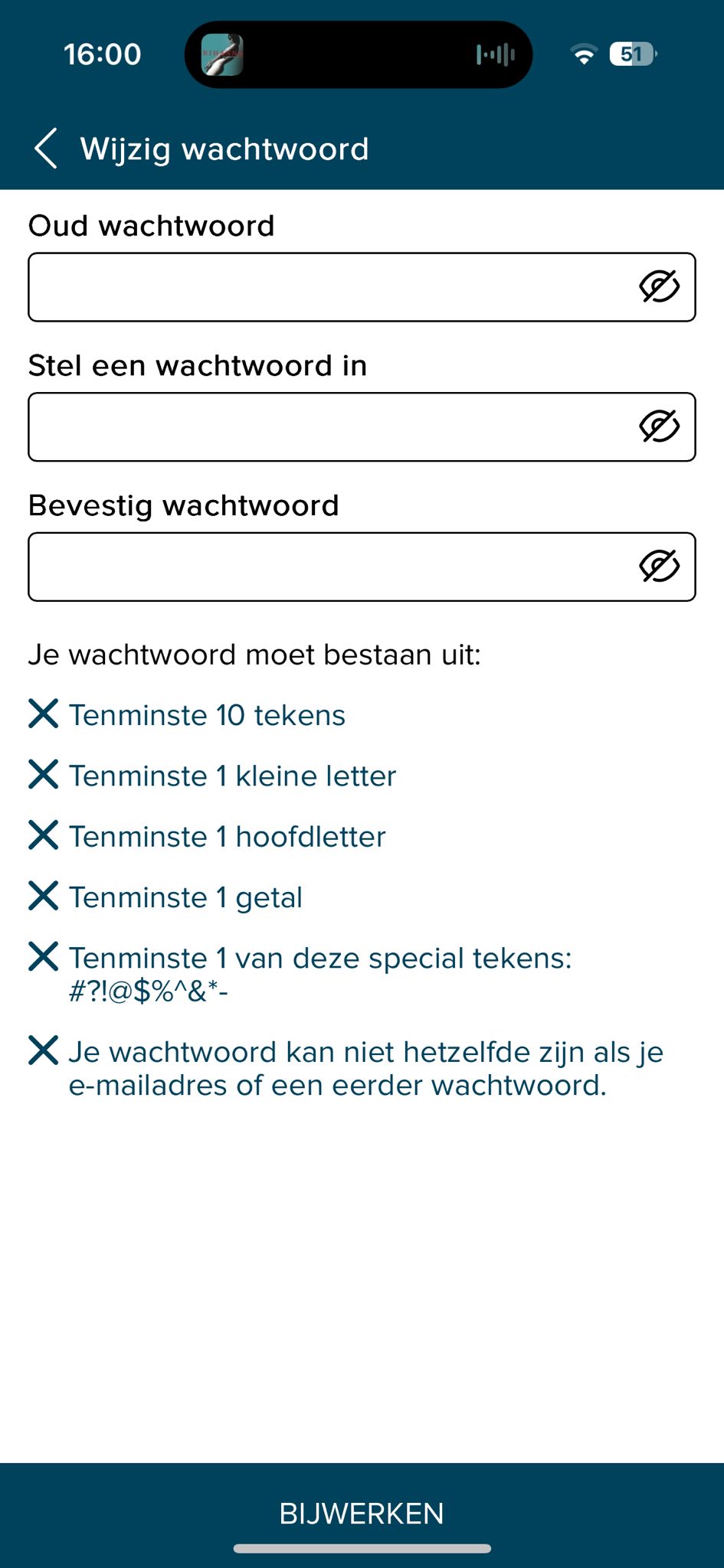Reveal the Bevestig wachtwoord entry
This screenshot has width=724, height=1568.
659,567
